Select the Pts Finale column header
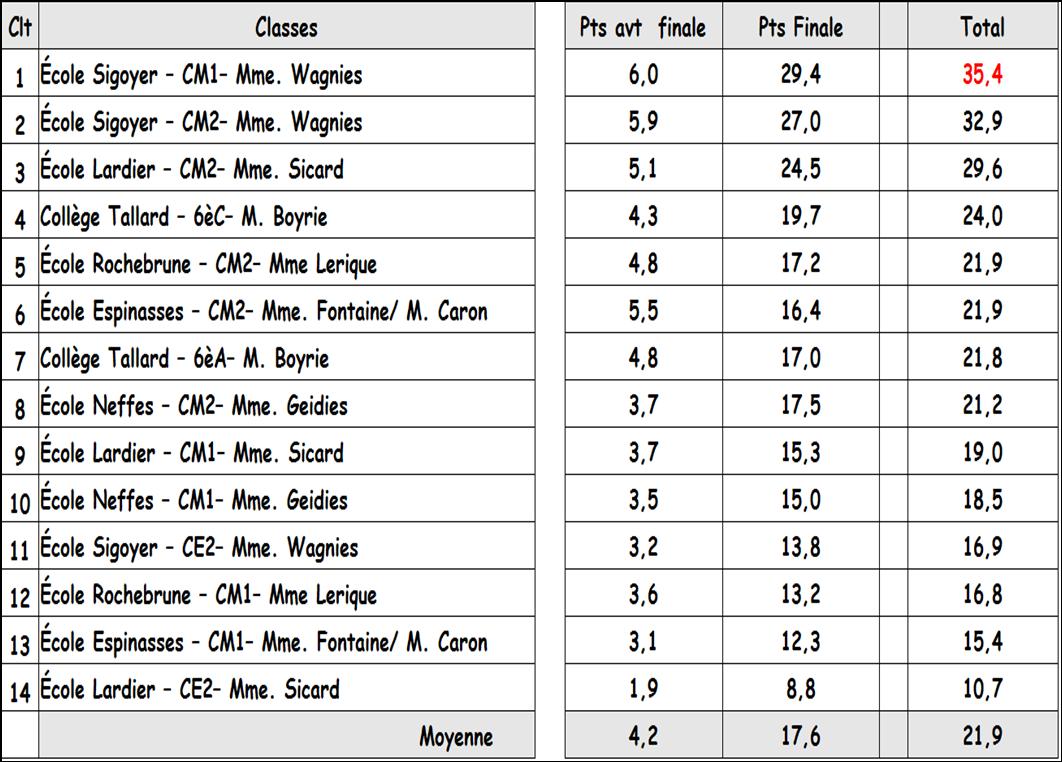The width and height of the screenshot is (1062, 762). pyautogui.click(x=801, y=26)
